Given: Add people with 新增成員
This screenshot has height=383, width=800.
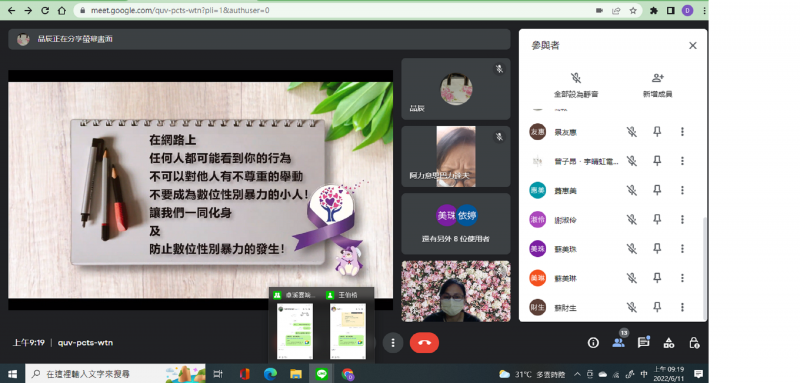Looking at the screenshot, I should click(x=658, y=85).
